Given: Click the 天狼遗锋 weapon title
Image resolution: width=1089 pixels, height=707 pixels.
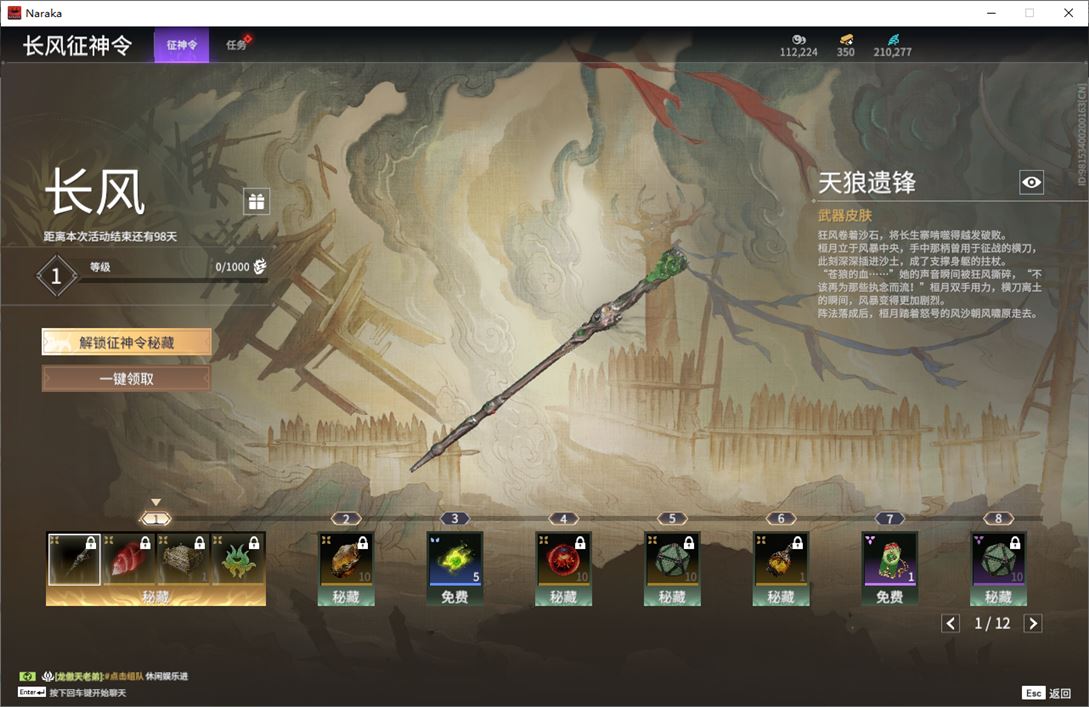Looking at the screenshot, I should tap(867, 183).
